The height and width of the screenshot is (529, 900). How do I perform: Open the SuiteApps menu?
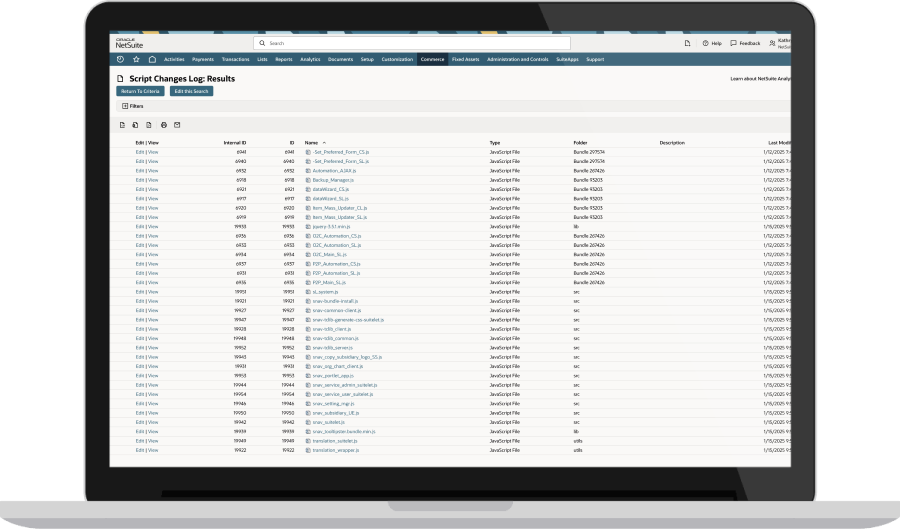tap(567, 59)
